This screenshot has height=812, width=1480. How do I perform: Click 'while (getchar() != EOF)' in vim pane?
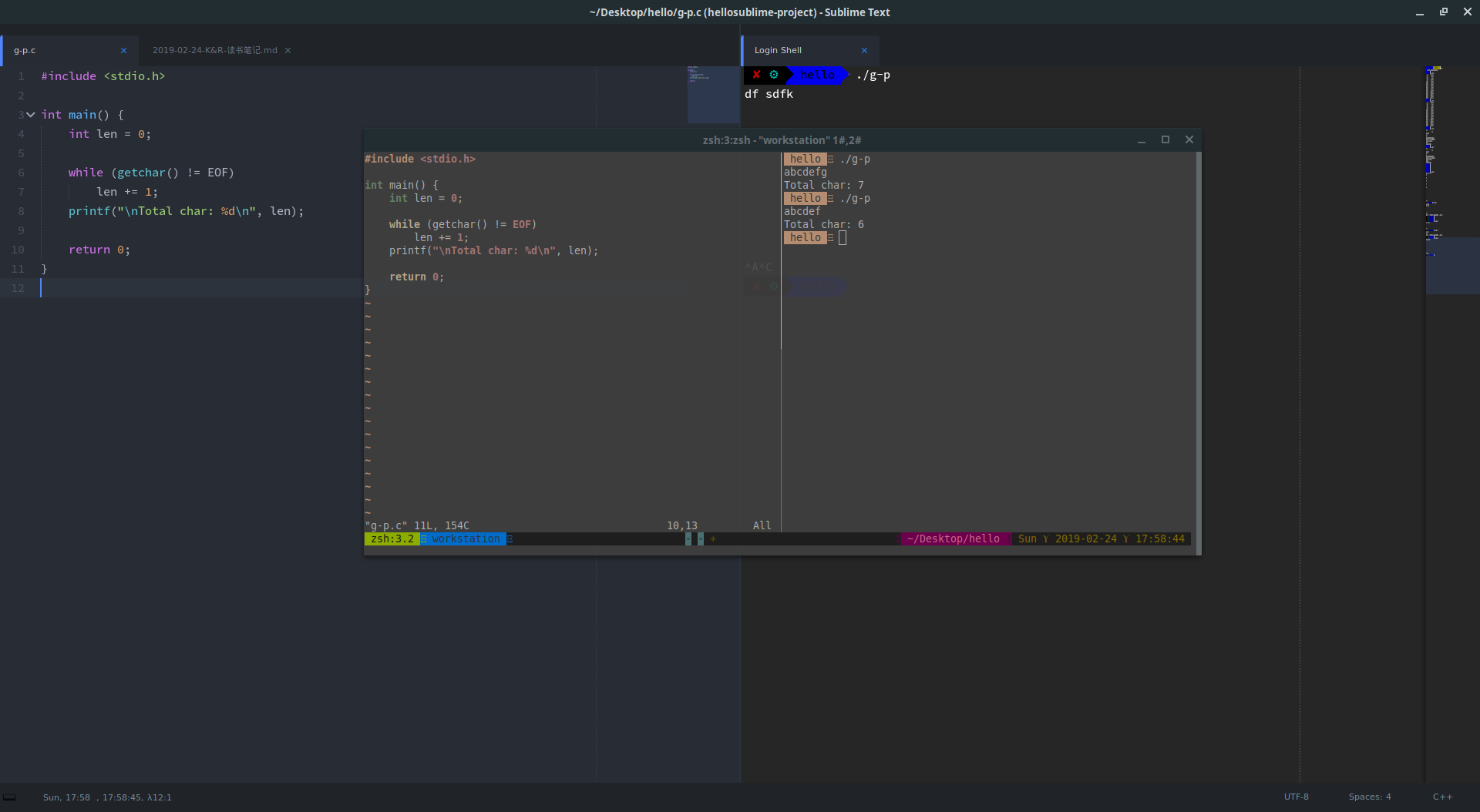coord(462,225)
